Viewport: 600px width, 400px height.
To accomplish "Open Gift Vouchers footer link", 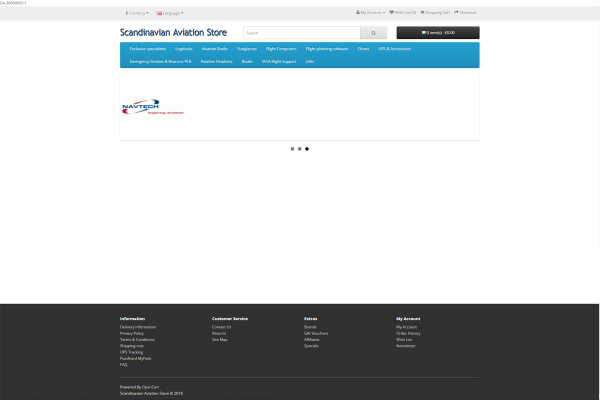I will pos(316,333).
